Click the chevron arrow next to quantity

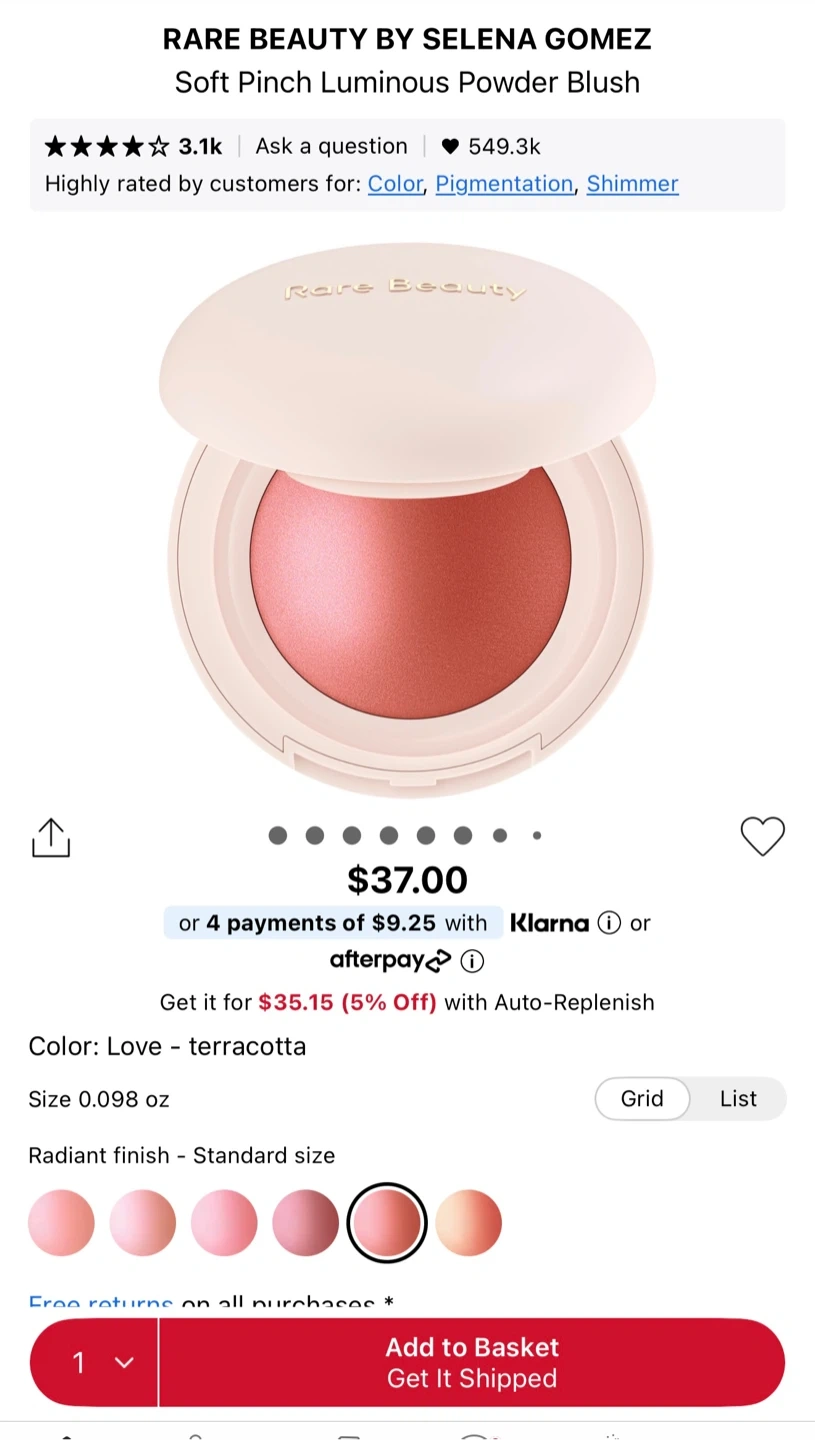pyautogui.click(x=124, y=1362)
